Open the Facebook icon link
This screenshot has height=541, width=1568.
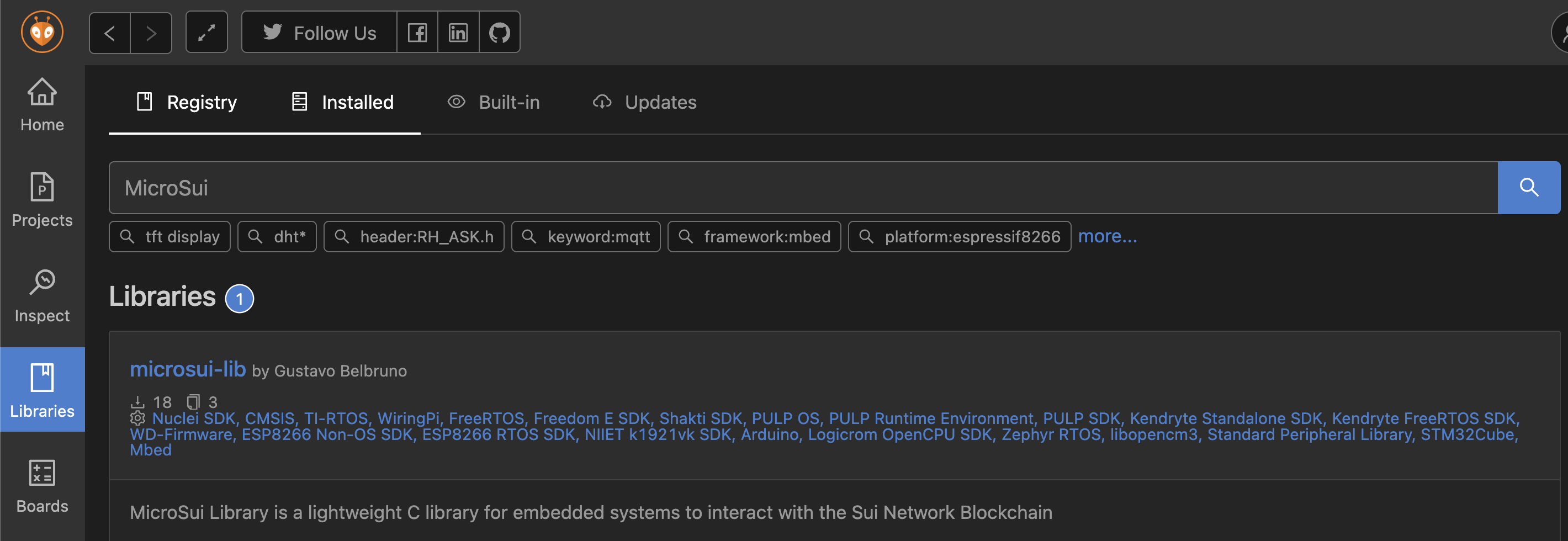pyautogui.click(x=417, y=32)
